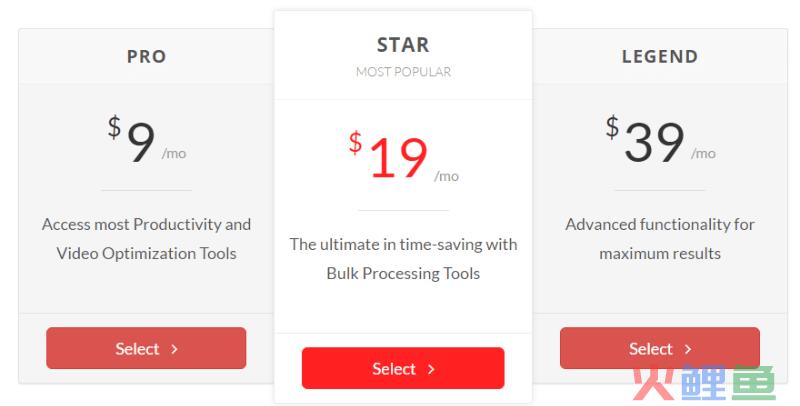Click the $9 price figure
The image size is (800, 406).
[x=131, y=139]
